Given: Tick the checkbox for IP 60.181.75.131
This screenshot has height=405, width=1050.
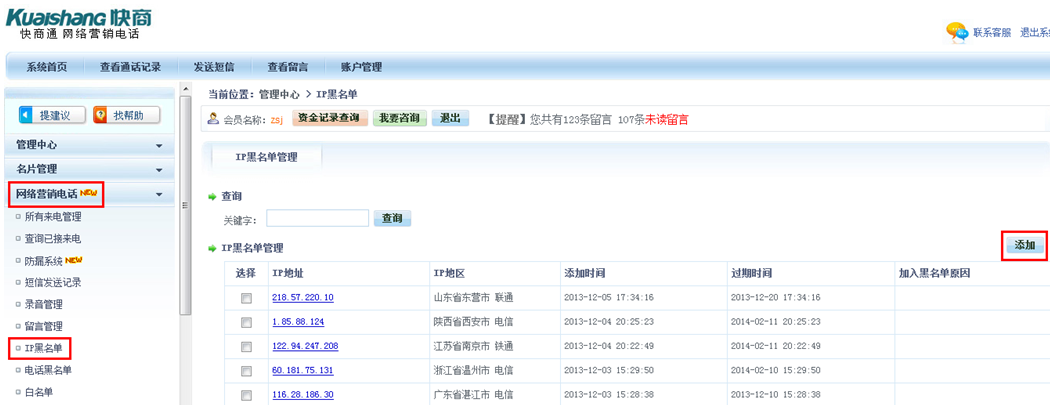Looking at the screenshot, I should click(246, 370).
